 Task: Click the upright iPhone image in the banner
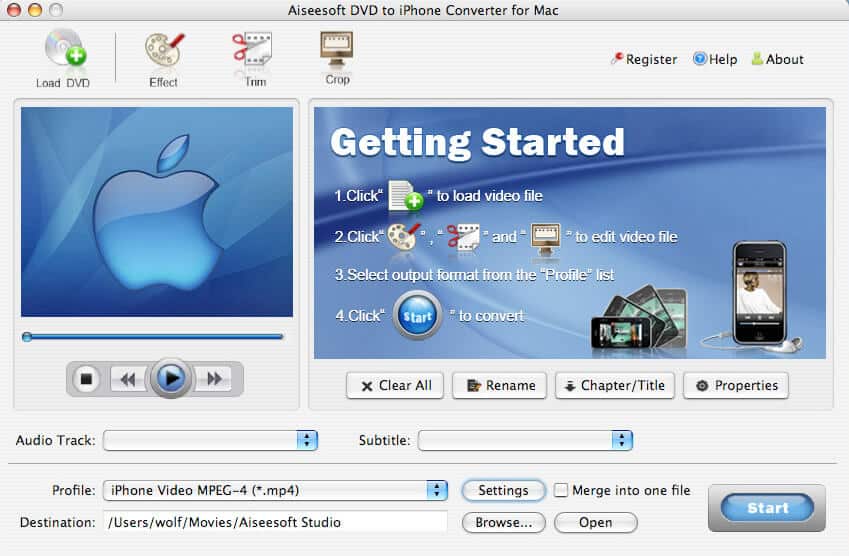point(759,293)
